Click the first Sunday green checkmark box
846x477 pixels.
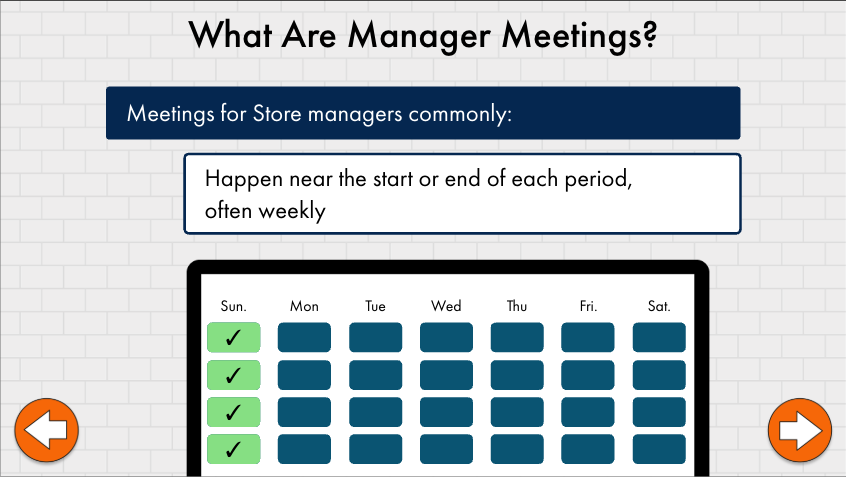point(233,338)
